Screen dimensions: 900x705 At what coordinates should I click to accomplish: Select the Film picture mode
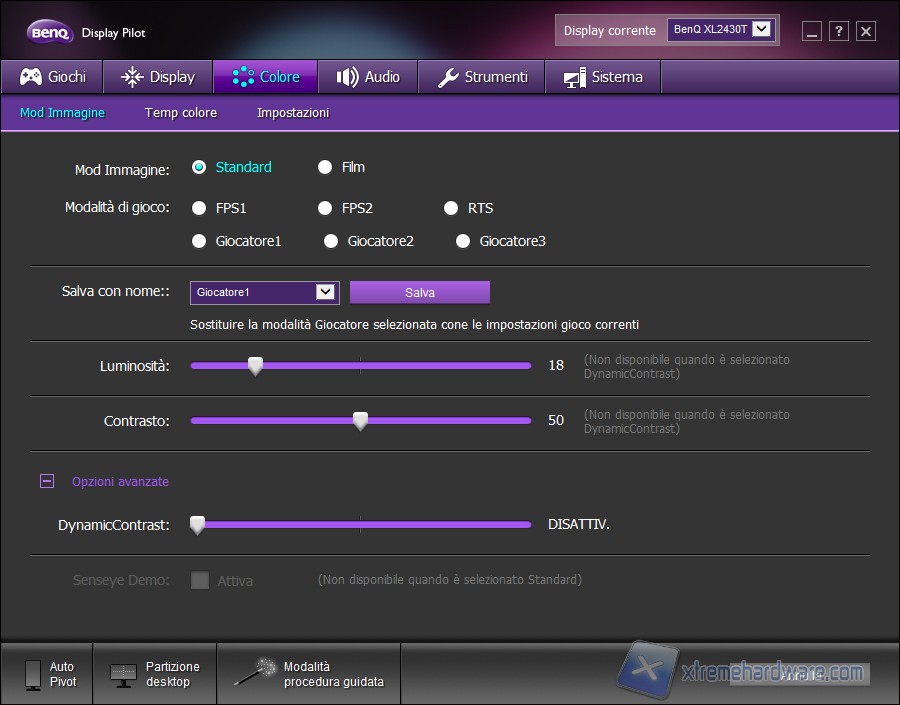325,167
